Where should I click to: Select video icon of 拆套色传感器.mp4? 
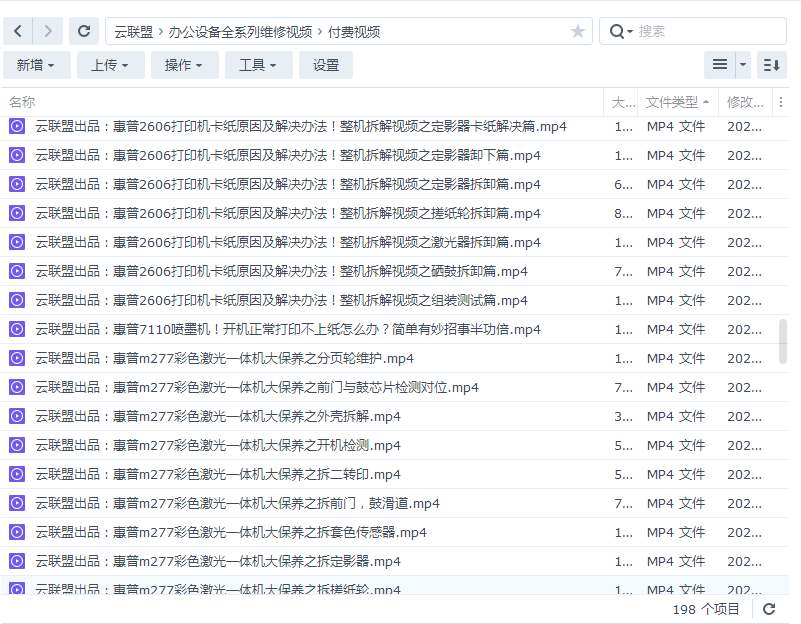(x=17, y=533)
